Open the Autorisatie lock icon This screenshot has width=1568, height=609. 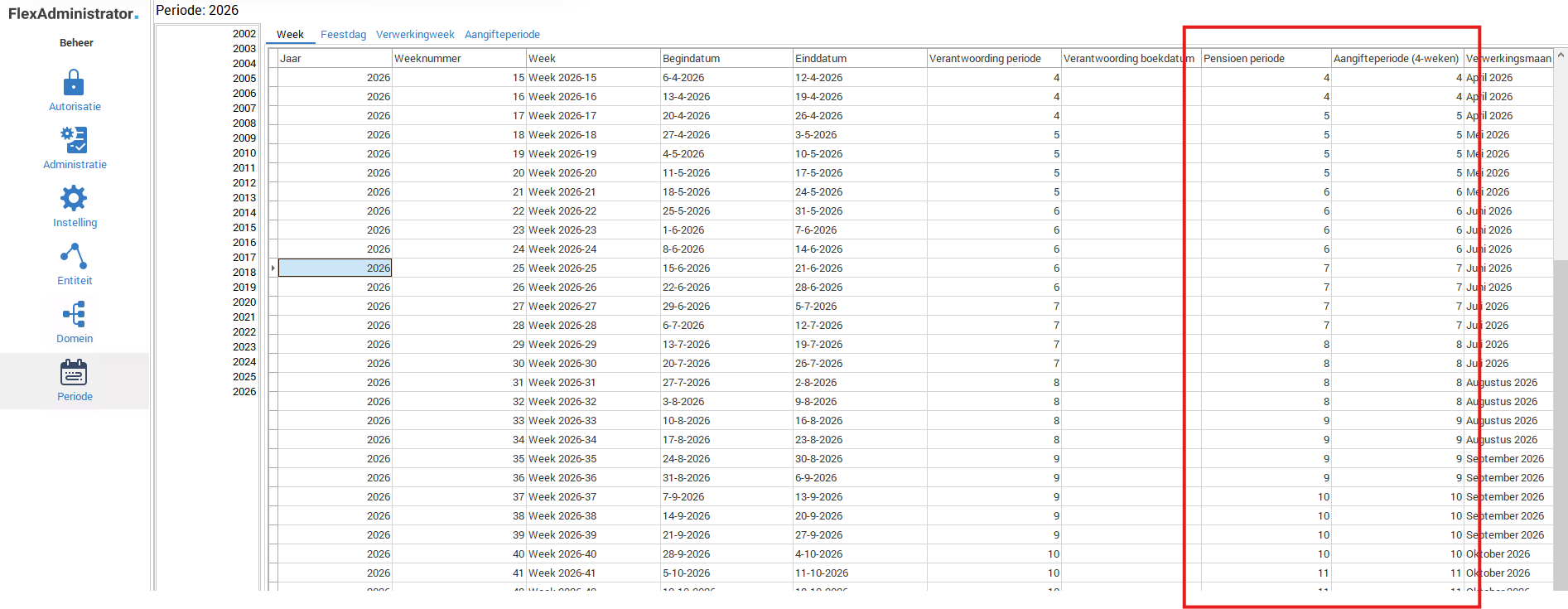74,83
